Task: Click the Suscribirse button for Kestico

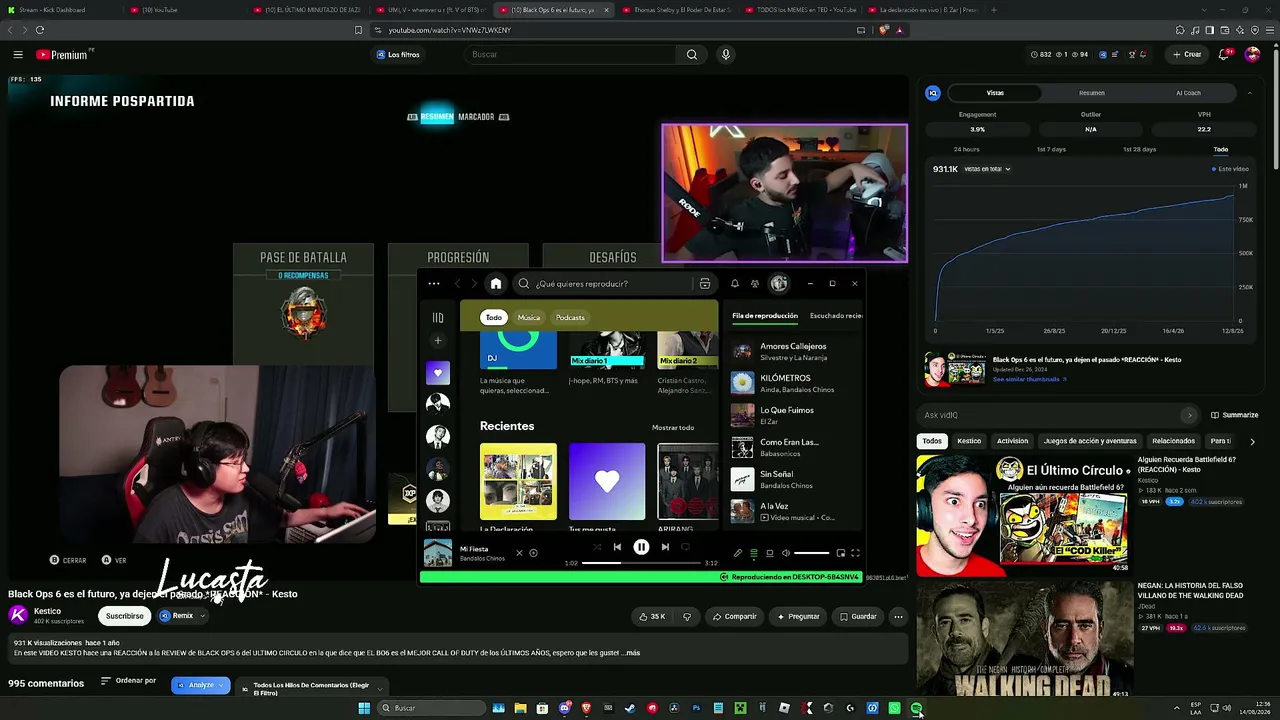Action: 125,616
